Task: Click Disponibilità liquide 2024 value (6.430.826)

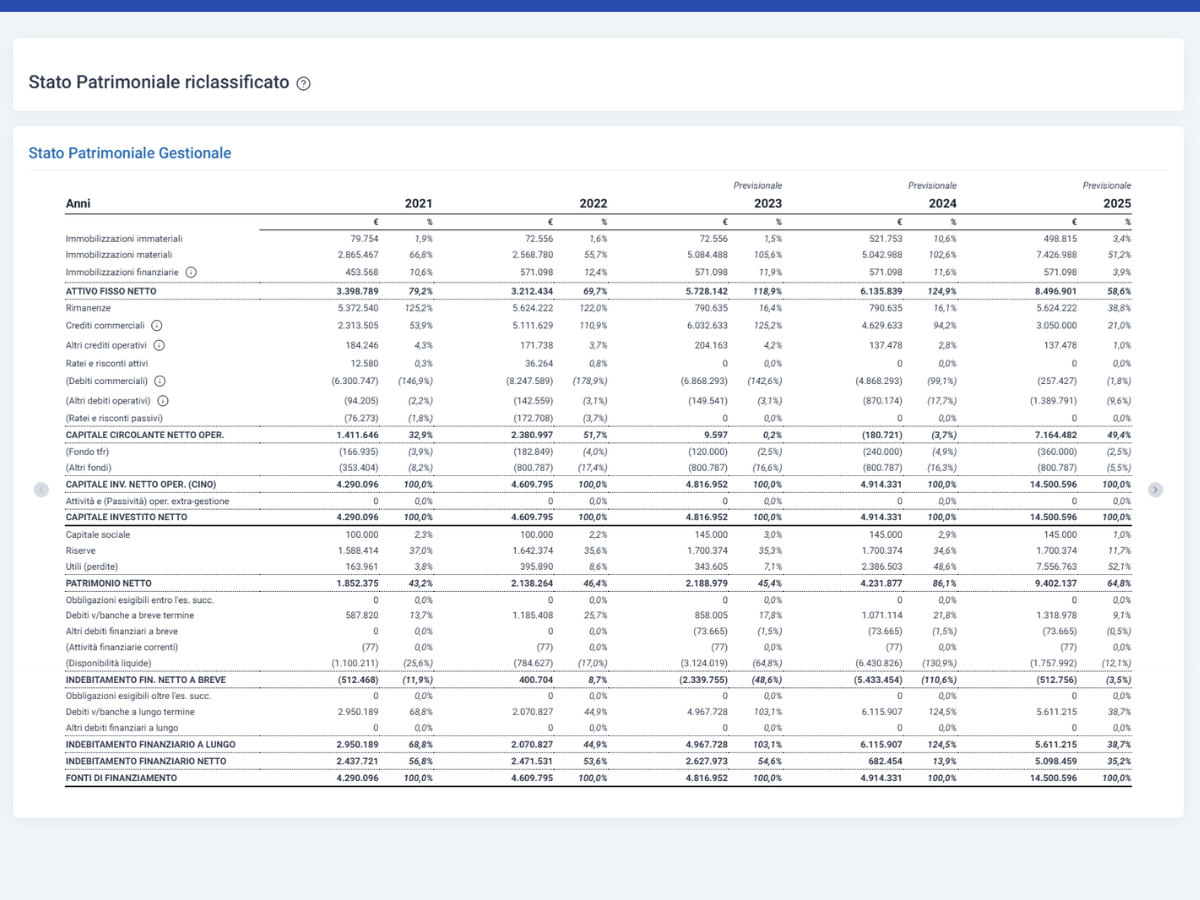Action: (x=879, y=664)
